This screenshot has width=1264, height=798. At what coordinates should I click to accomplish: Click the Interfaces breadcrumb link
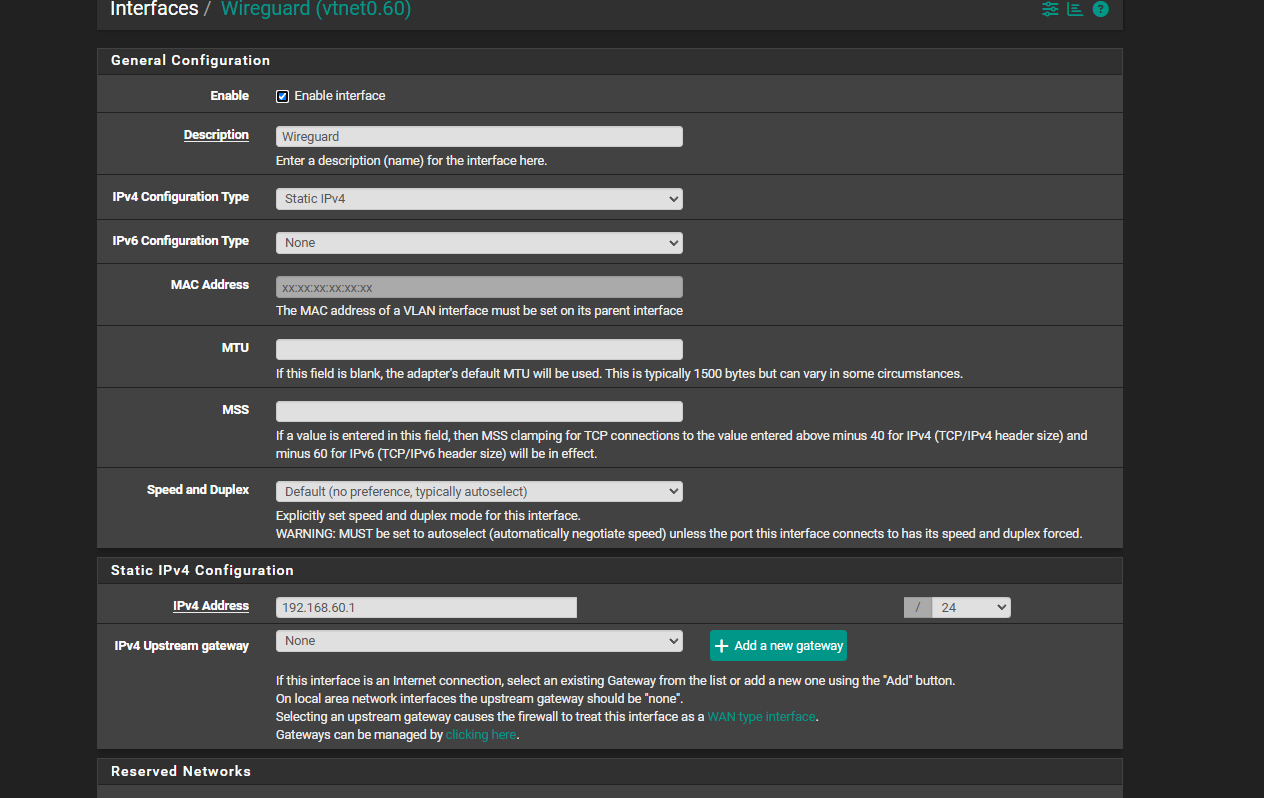(x=154, y=9)
